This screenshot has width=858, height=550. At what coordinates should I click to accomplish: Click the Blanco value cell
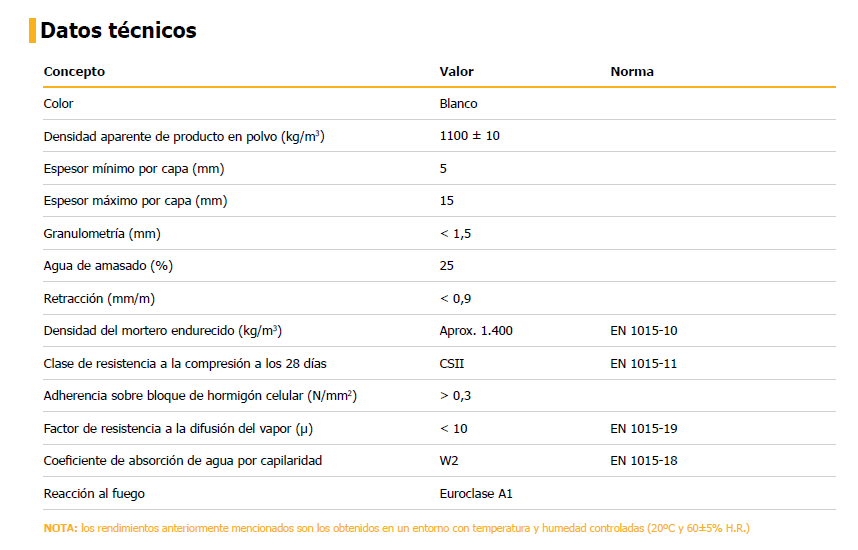tap(458, 103)
